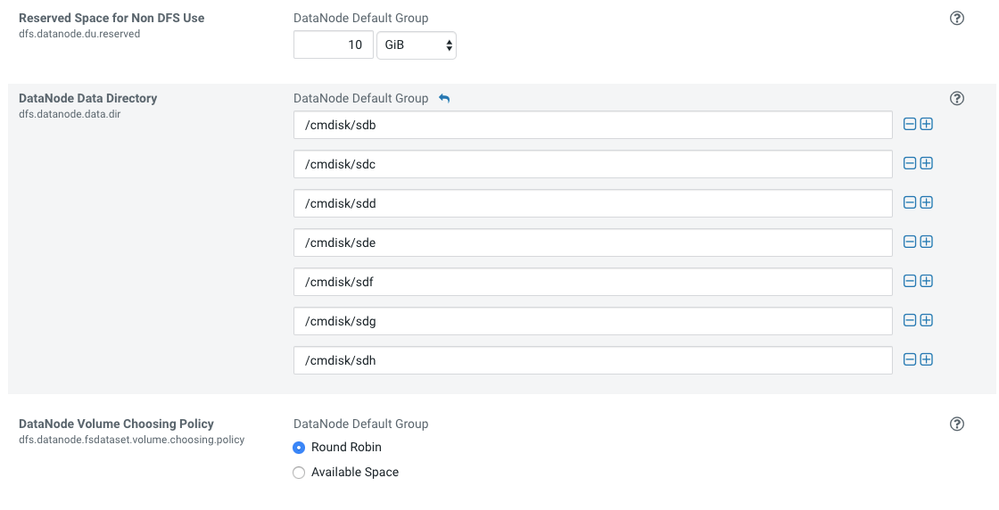Open help for DataNode Volume Choosing Policy
999x510 pixels.
956,424
